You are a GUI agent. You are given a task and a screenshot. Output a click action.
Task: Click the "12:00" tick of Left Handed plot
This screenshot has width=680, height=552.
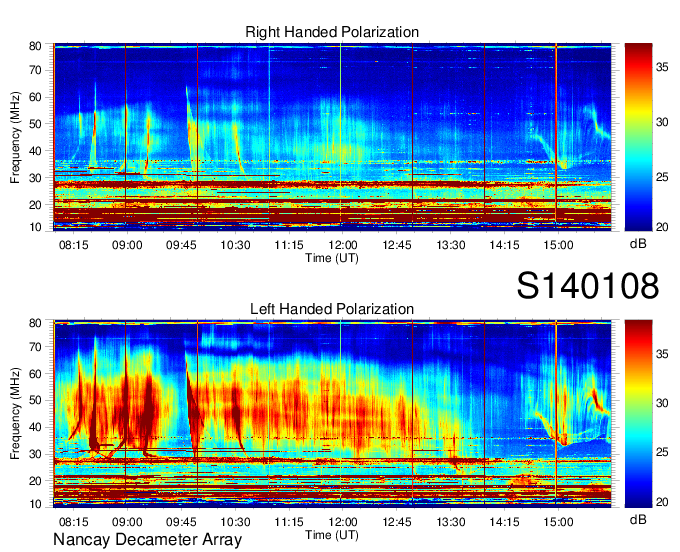click(343, 522)
